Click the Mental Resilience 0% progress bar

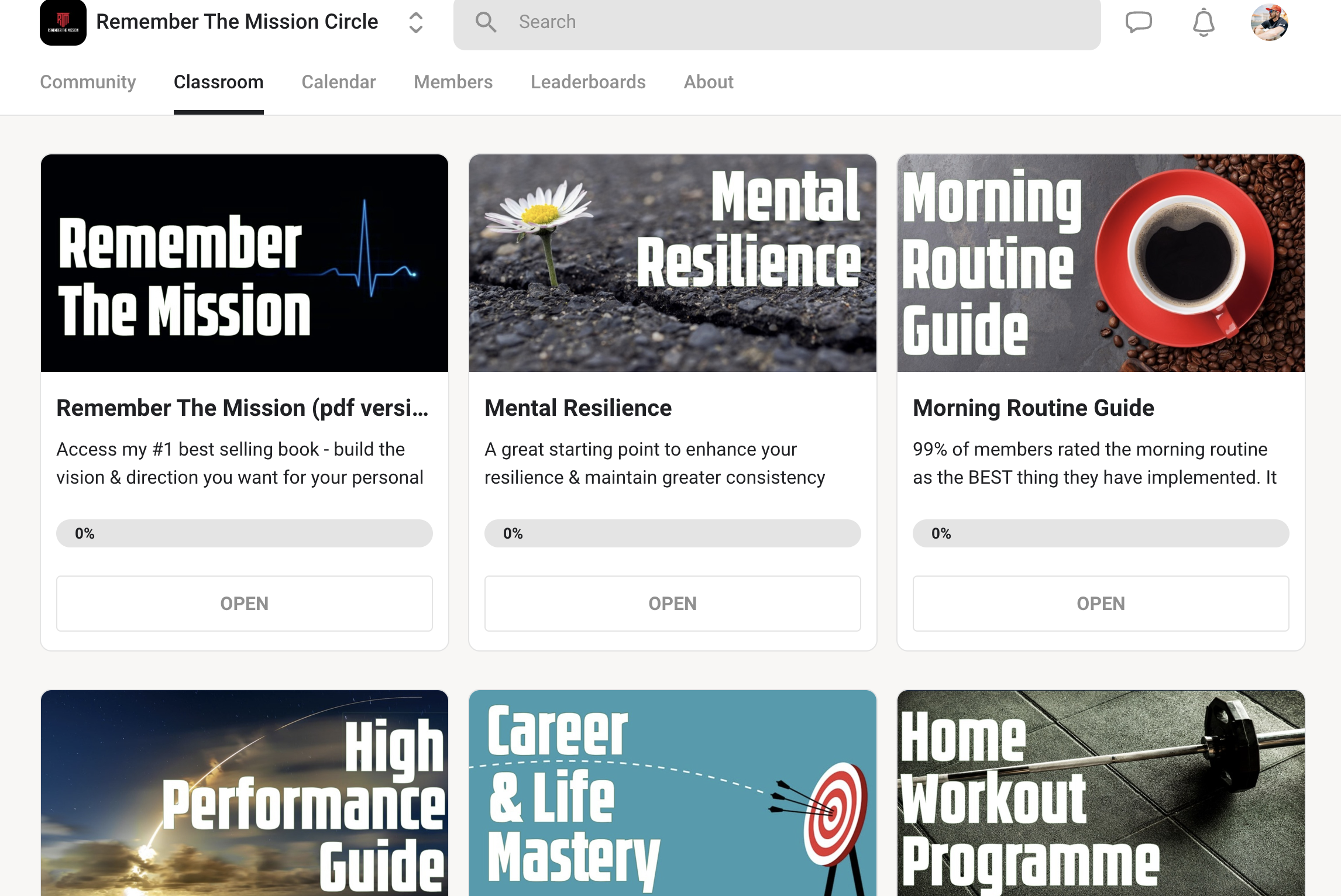click(672, 533)
